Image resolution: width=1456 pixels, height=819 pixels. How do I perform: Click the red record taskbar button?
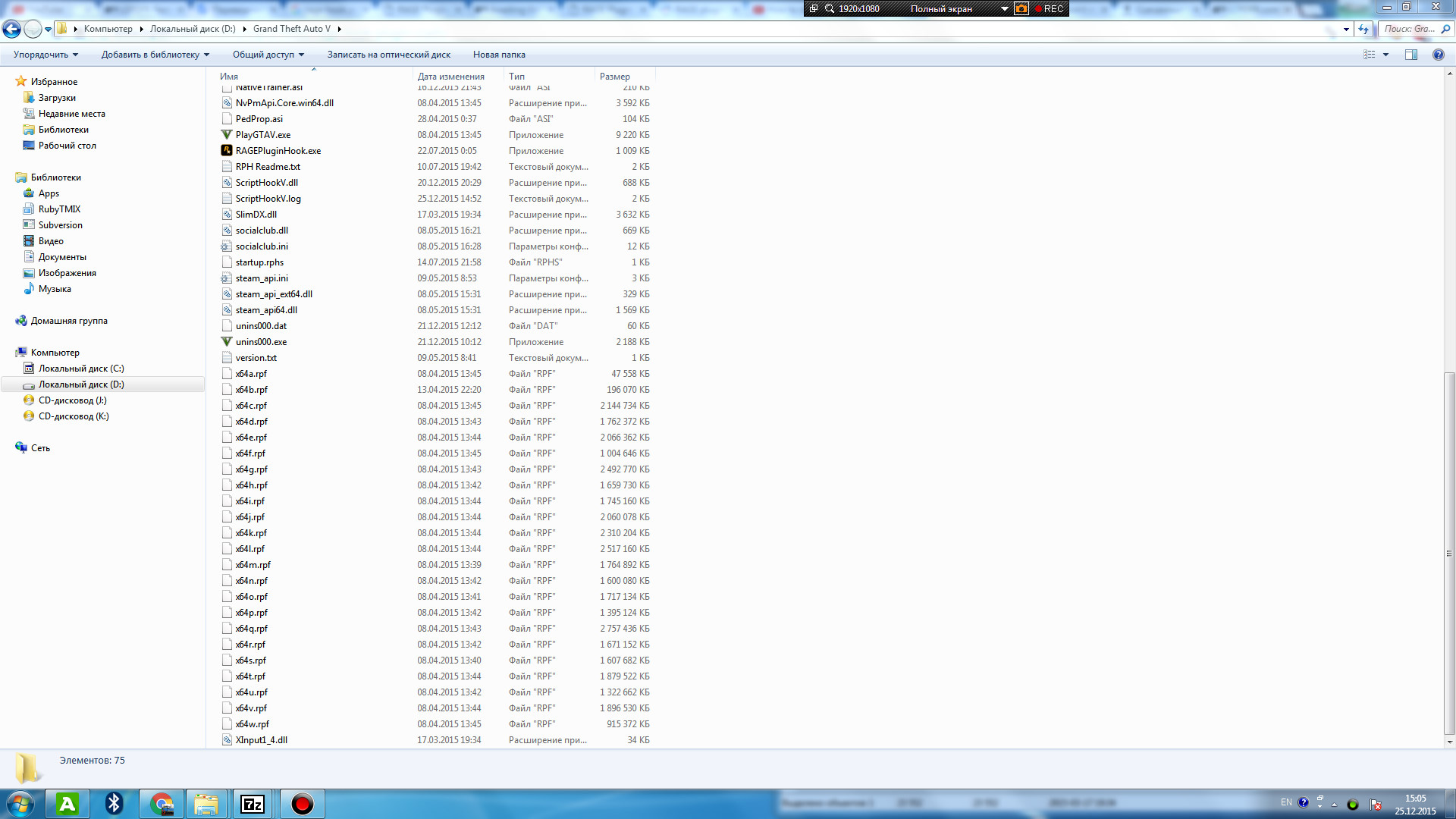[x=302, y=804]
